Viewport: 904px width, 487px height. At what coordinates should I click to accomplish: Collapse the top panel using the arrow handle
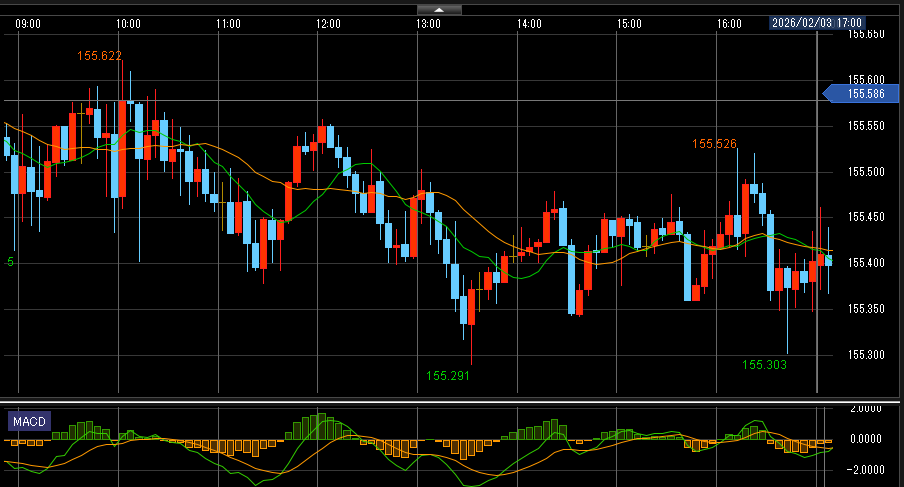(439, 10)
